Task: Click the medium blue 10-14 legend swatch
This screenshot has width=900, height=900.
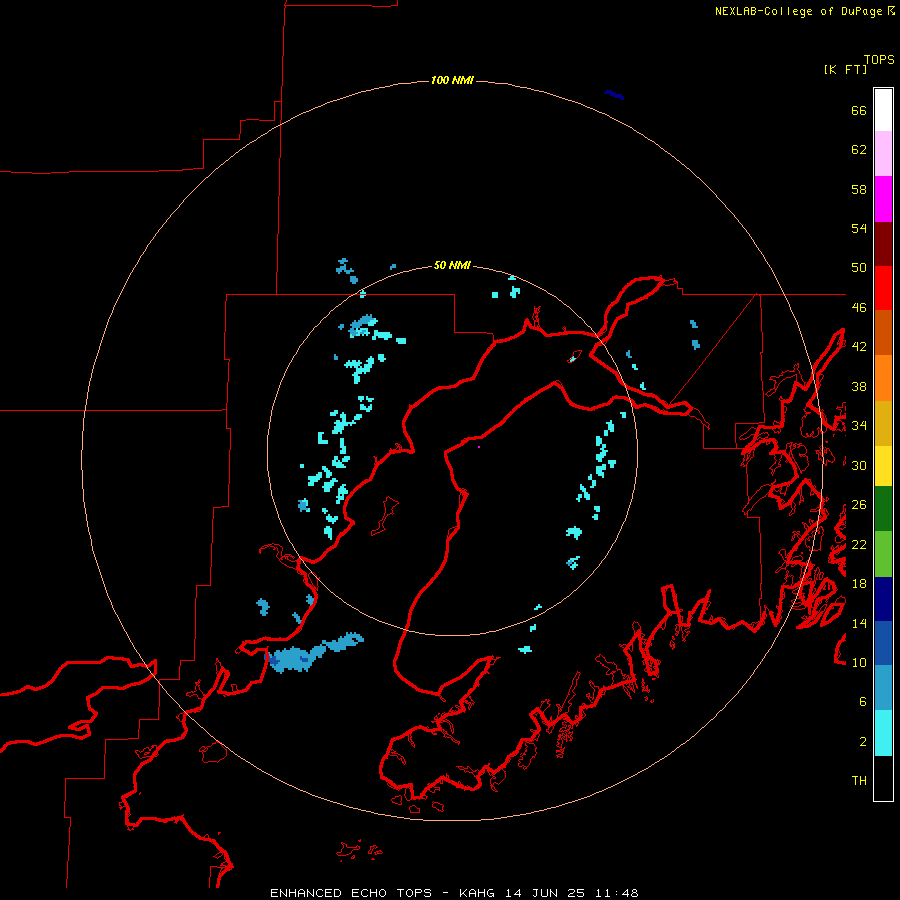Action: (883, 643)
